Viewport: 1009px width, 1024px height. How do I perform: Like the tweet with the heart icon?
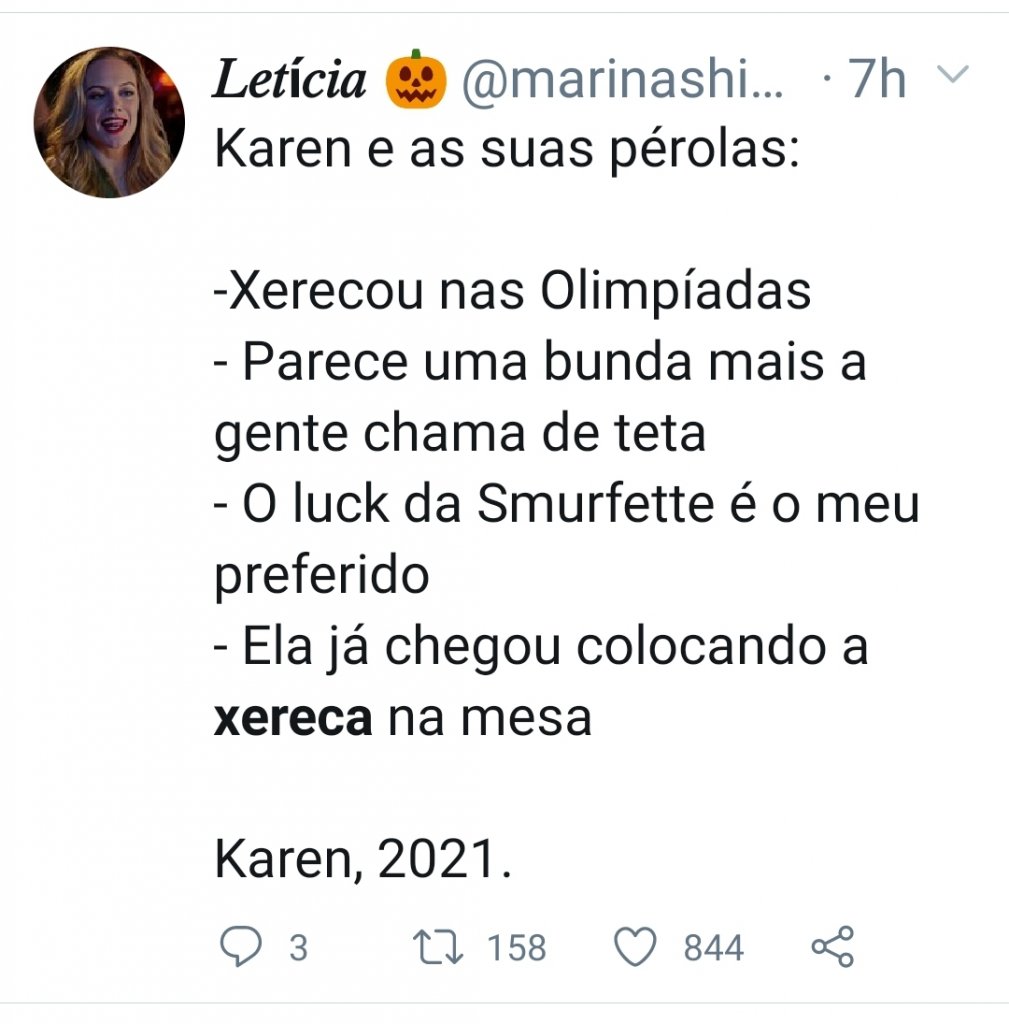pyautogui.click(x=635, y=946)
